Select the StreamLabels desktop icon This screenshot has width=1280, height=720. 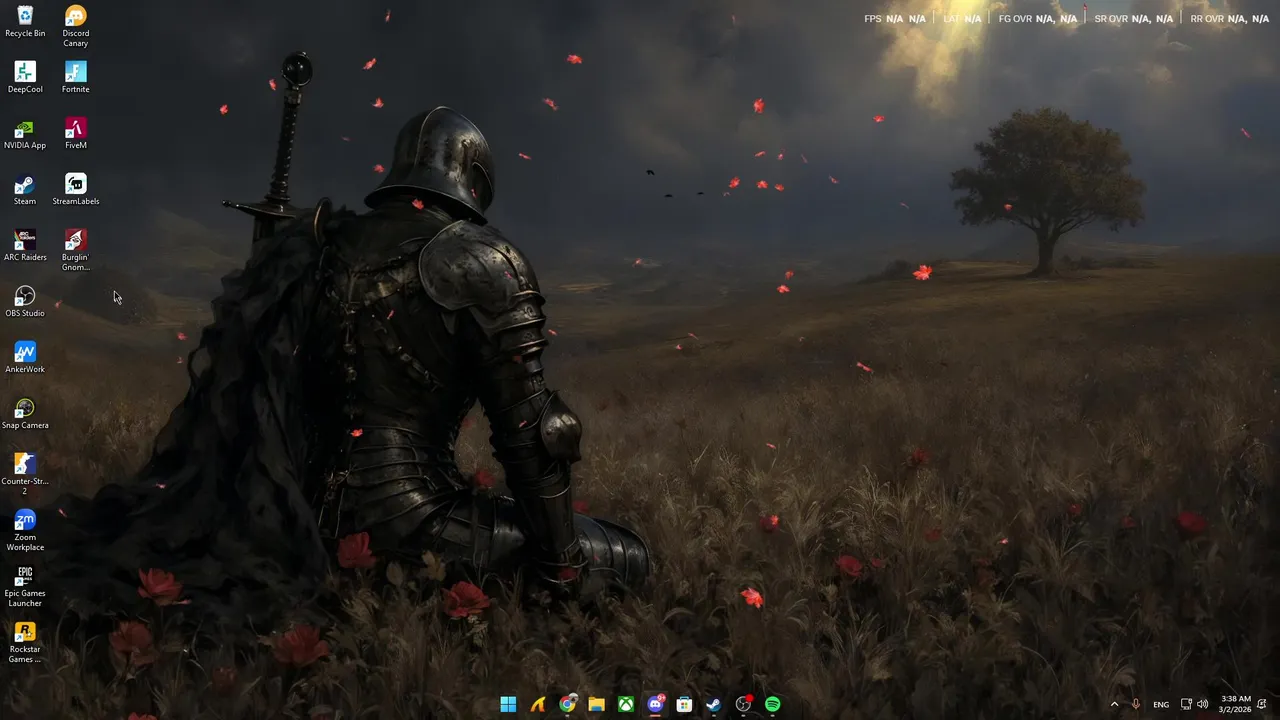tap(75, 190)
